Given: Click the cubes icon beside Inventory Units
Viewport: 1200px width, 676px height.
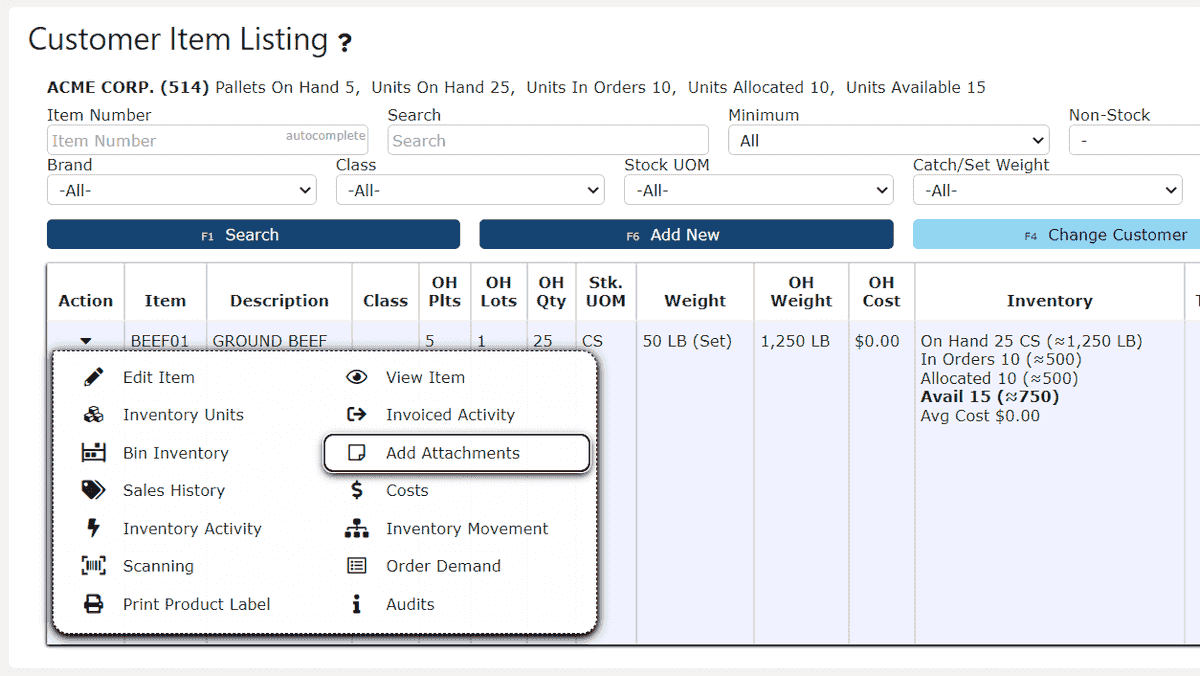Looking at the screenshot, I should pyautogui.click(x=93, y=415).
